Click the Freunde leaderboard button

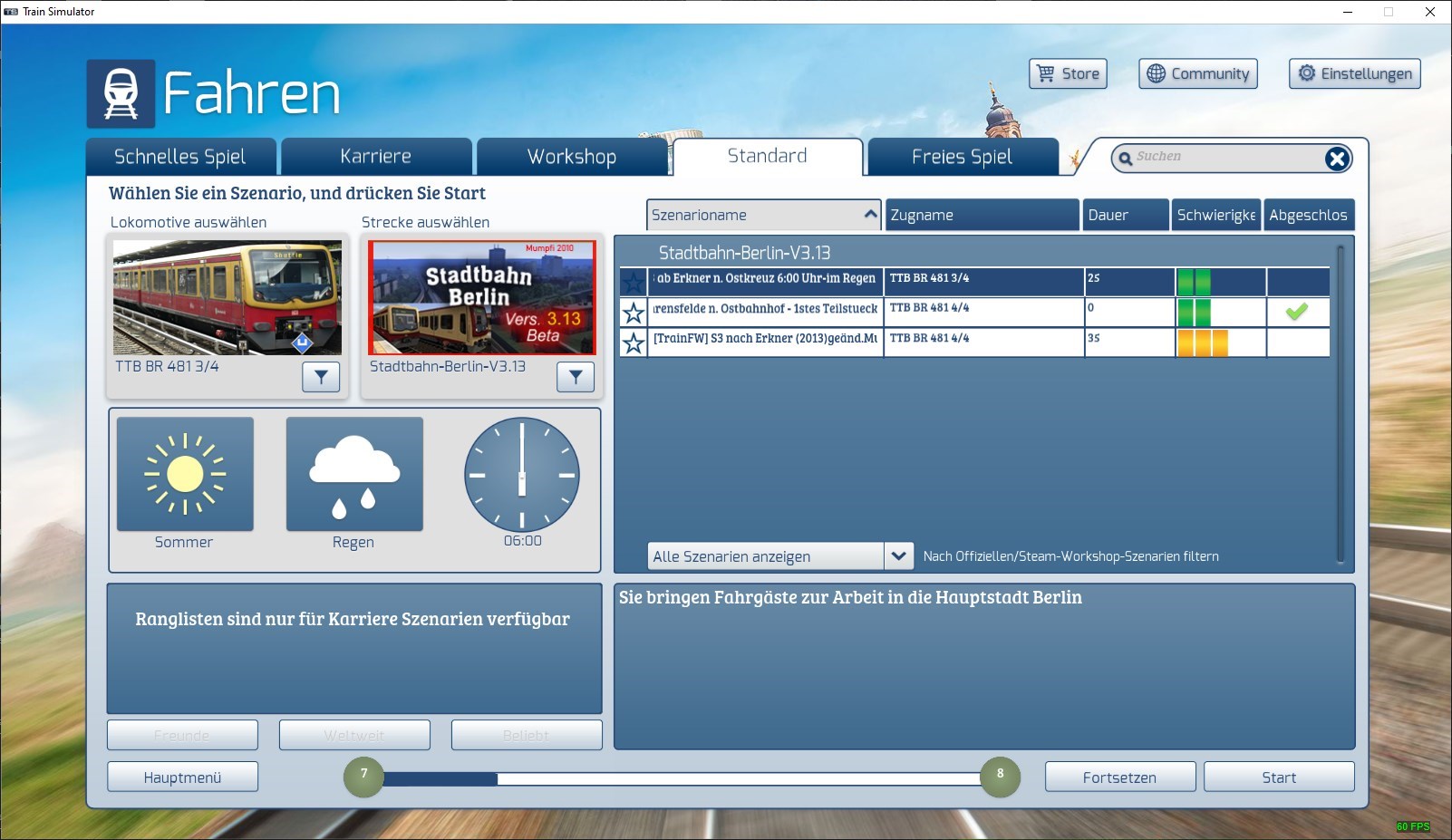(182, 735)
